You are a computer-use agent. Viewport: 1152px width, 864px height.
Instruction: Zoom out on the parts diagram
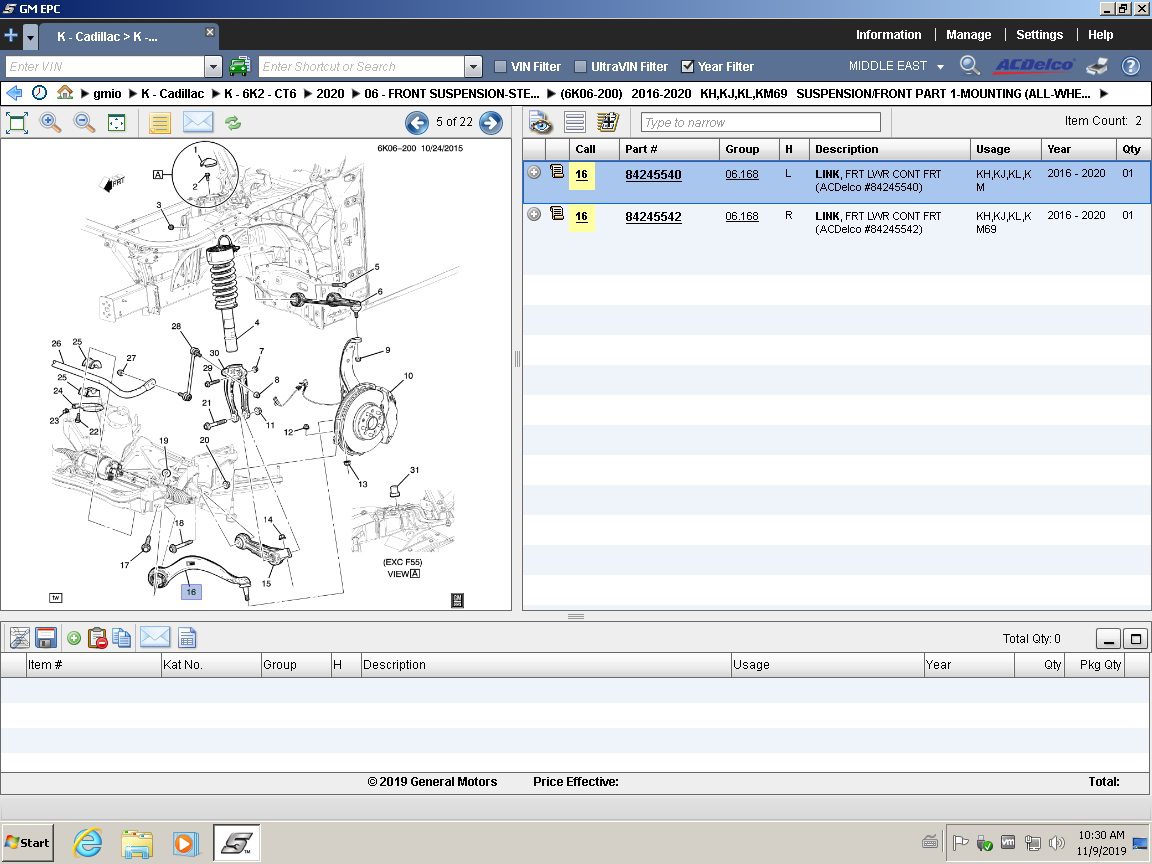[84, 123]
